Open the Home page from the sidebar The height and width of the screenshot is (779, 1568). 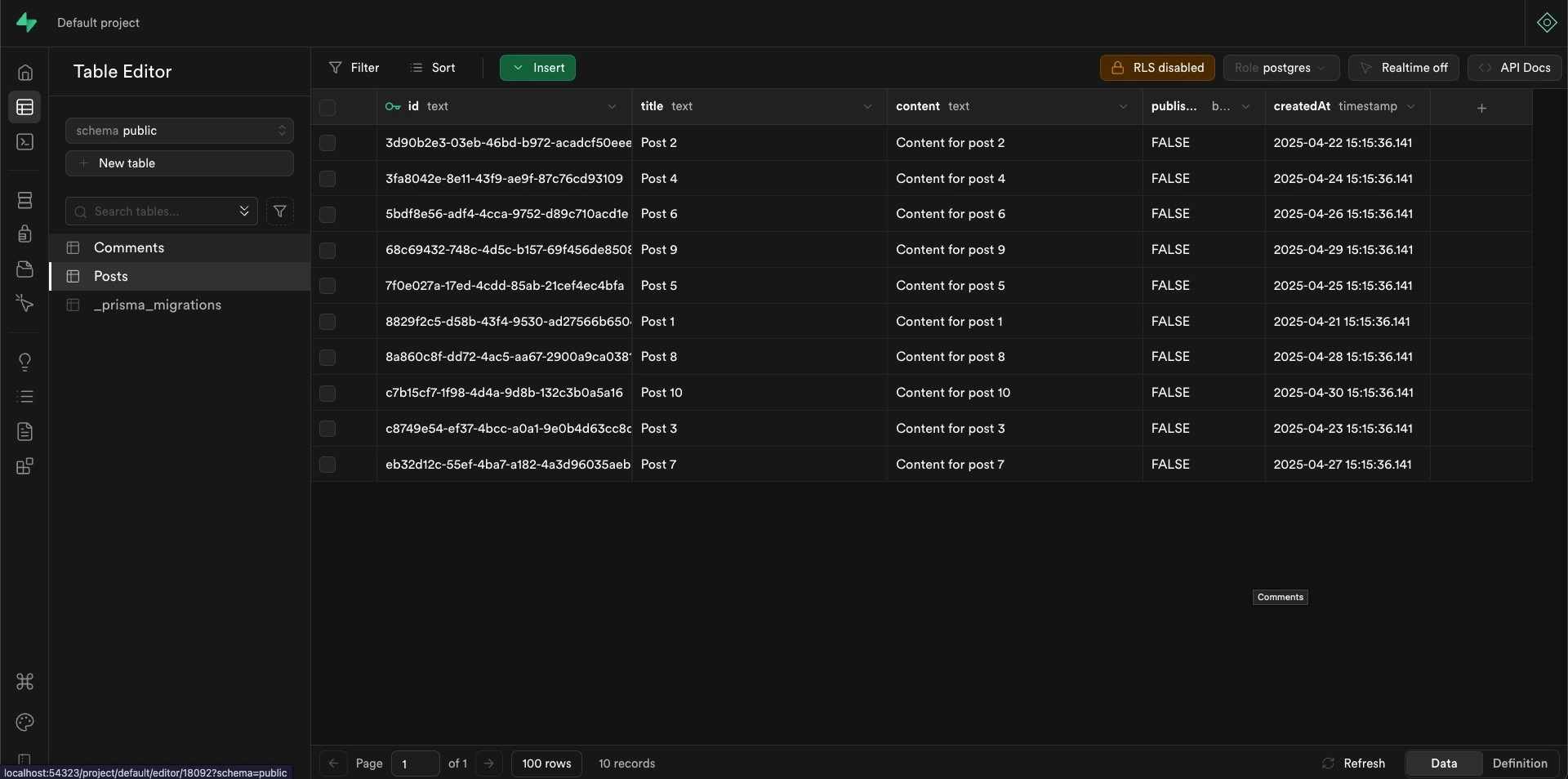(25, 72)
